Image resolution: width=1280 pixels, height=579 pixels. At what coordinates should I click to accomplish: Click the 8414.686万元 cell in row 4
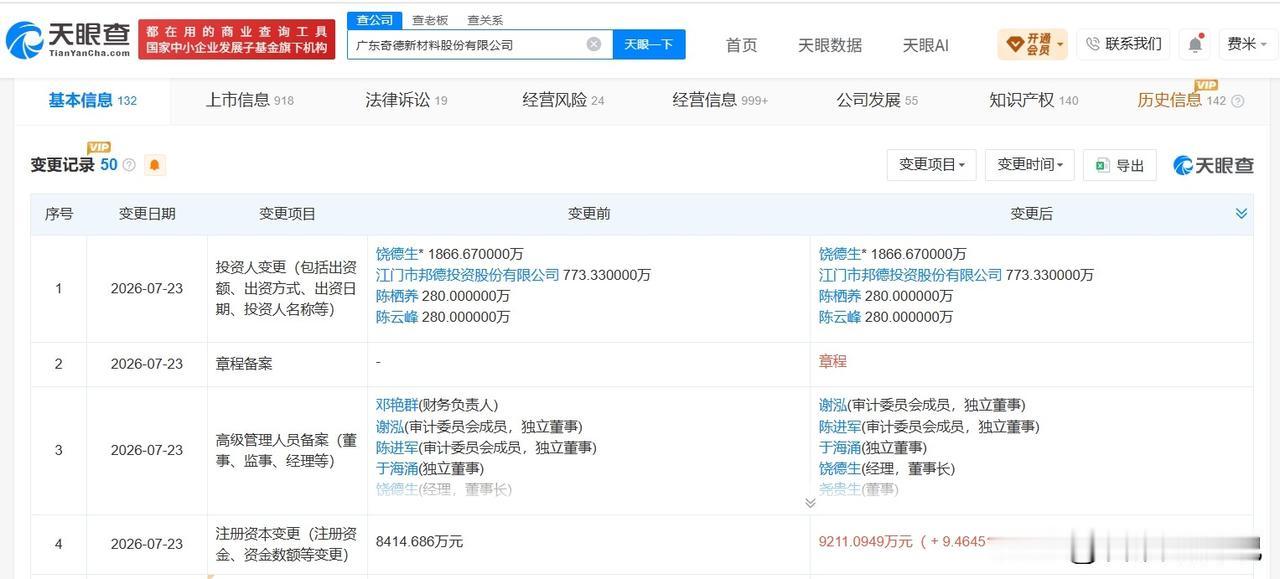click(x=419, y=541)
